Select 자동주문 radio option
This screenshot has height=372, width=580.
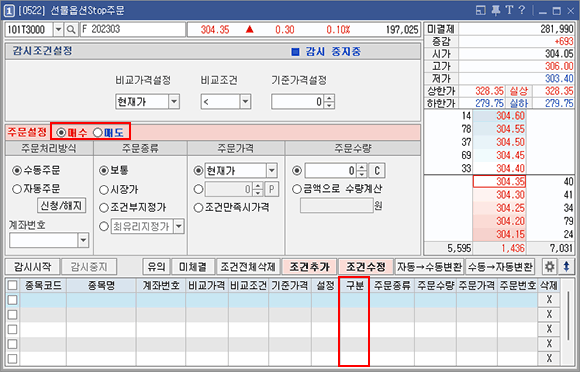(x=17, y=189)
